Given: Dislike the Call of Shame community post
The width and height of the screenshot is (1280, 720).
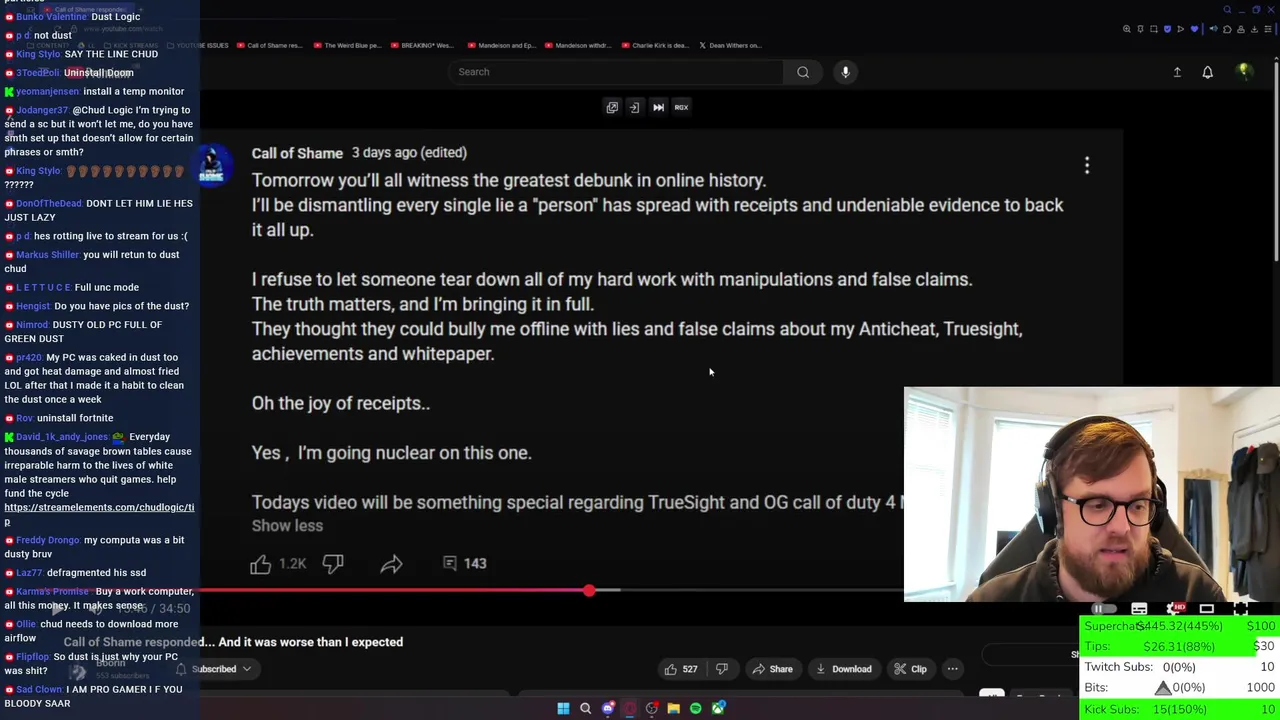Looking at the screenshot, I should click(x=333, y=563).
